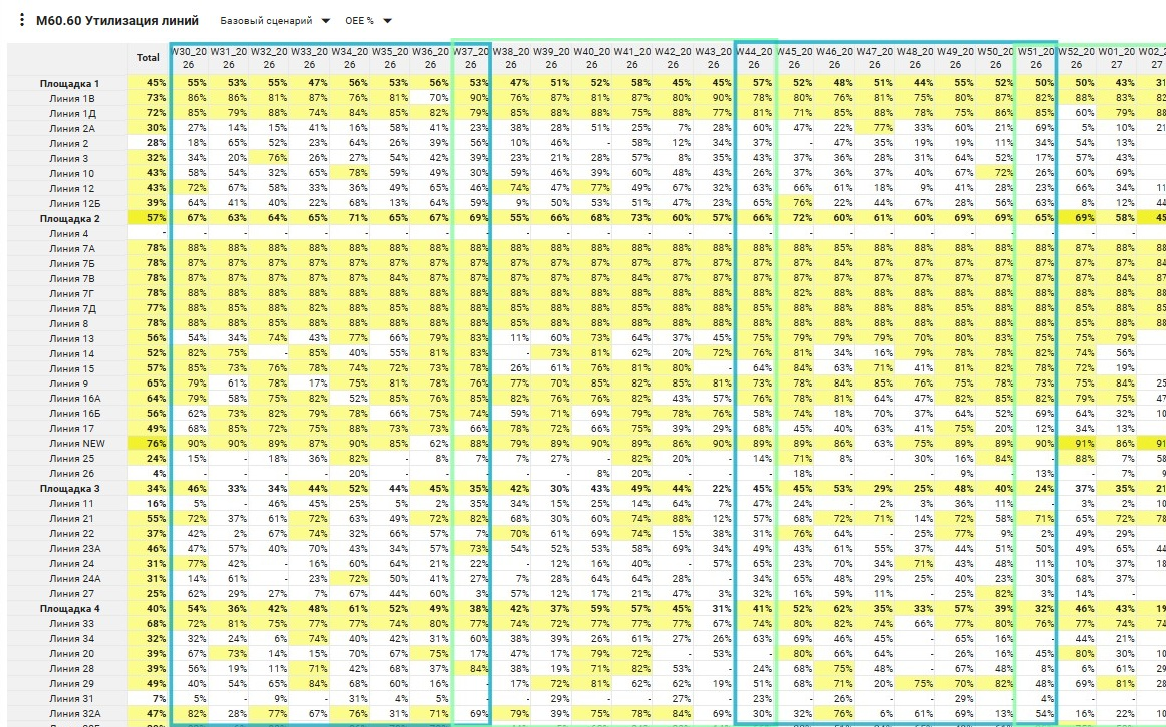Screen dimensions: 1166x727
Task: Open the OEE % dropdown
Action: coord(367,21)
